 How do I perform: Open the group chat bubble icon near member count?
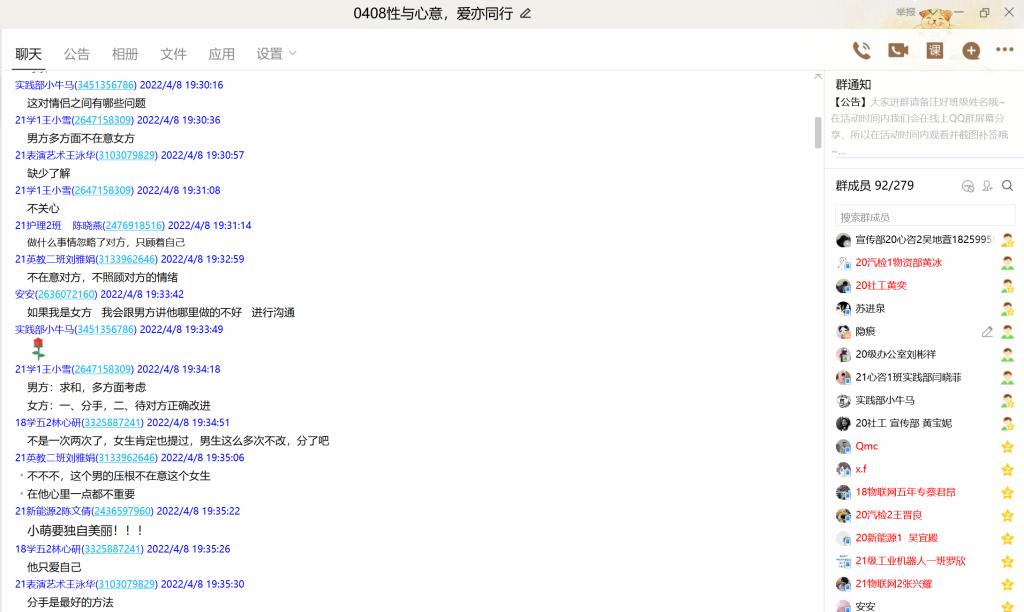967,186
